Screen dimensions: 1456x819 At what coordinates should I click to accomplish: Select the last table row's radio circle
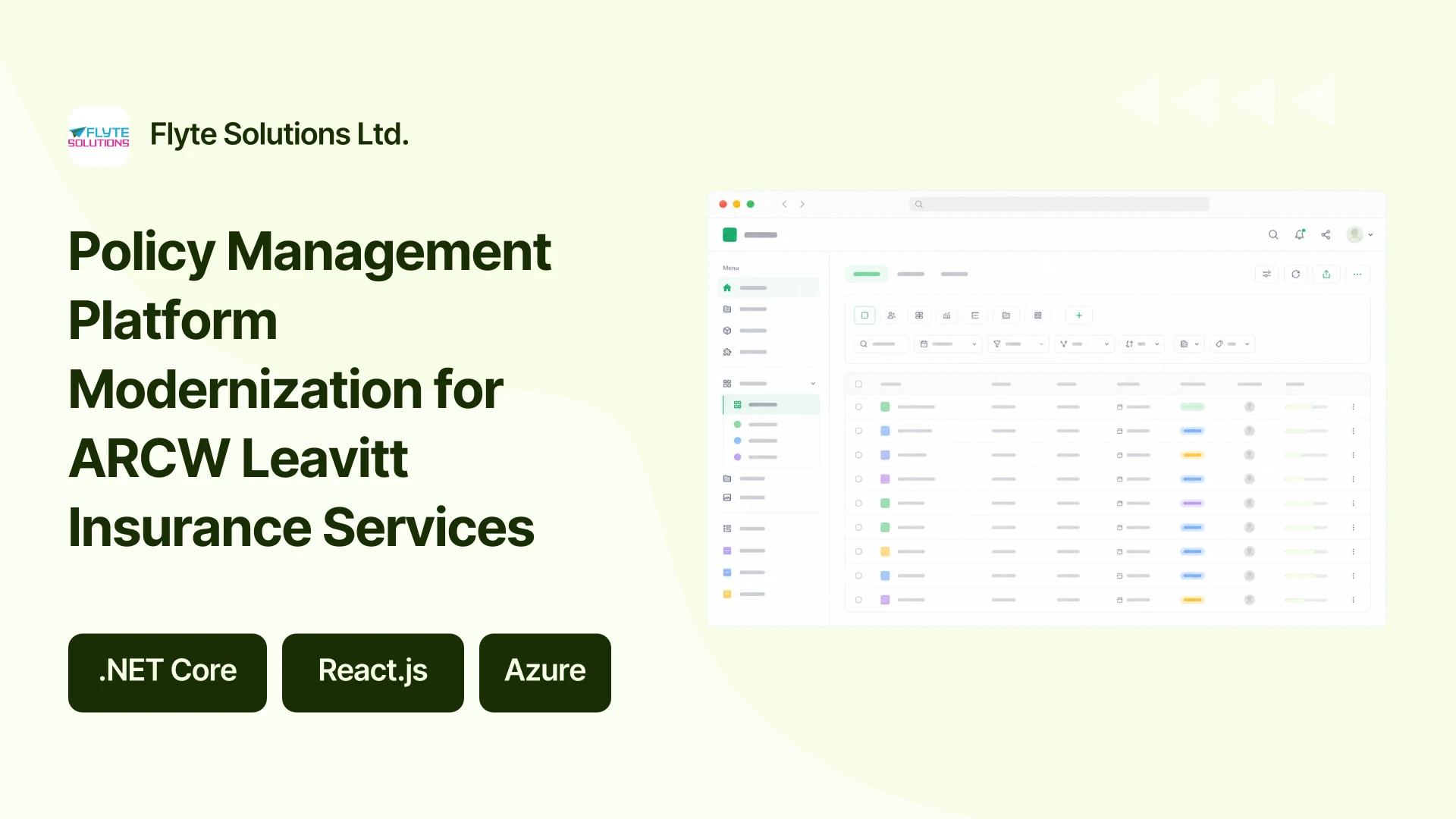858,600
